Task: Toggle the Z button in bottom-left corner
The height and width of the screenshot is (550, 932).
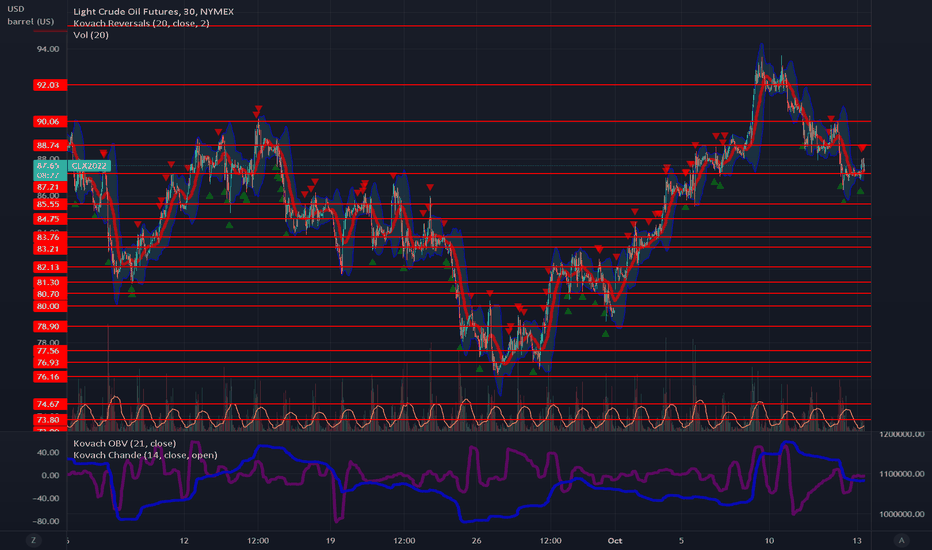Action: pos(33,540)
